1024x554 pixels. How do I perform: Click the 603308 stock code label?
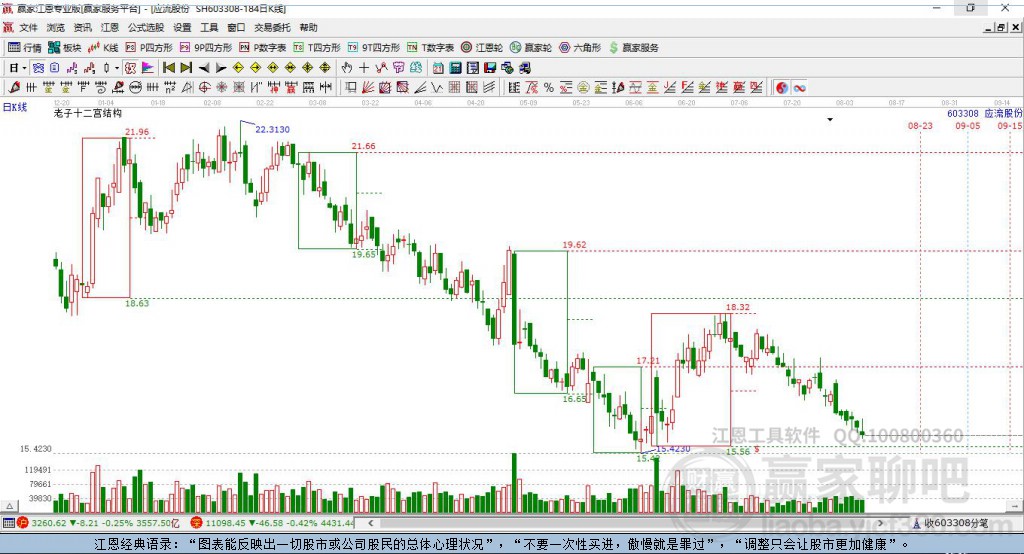click(x=963, y=114)
